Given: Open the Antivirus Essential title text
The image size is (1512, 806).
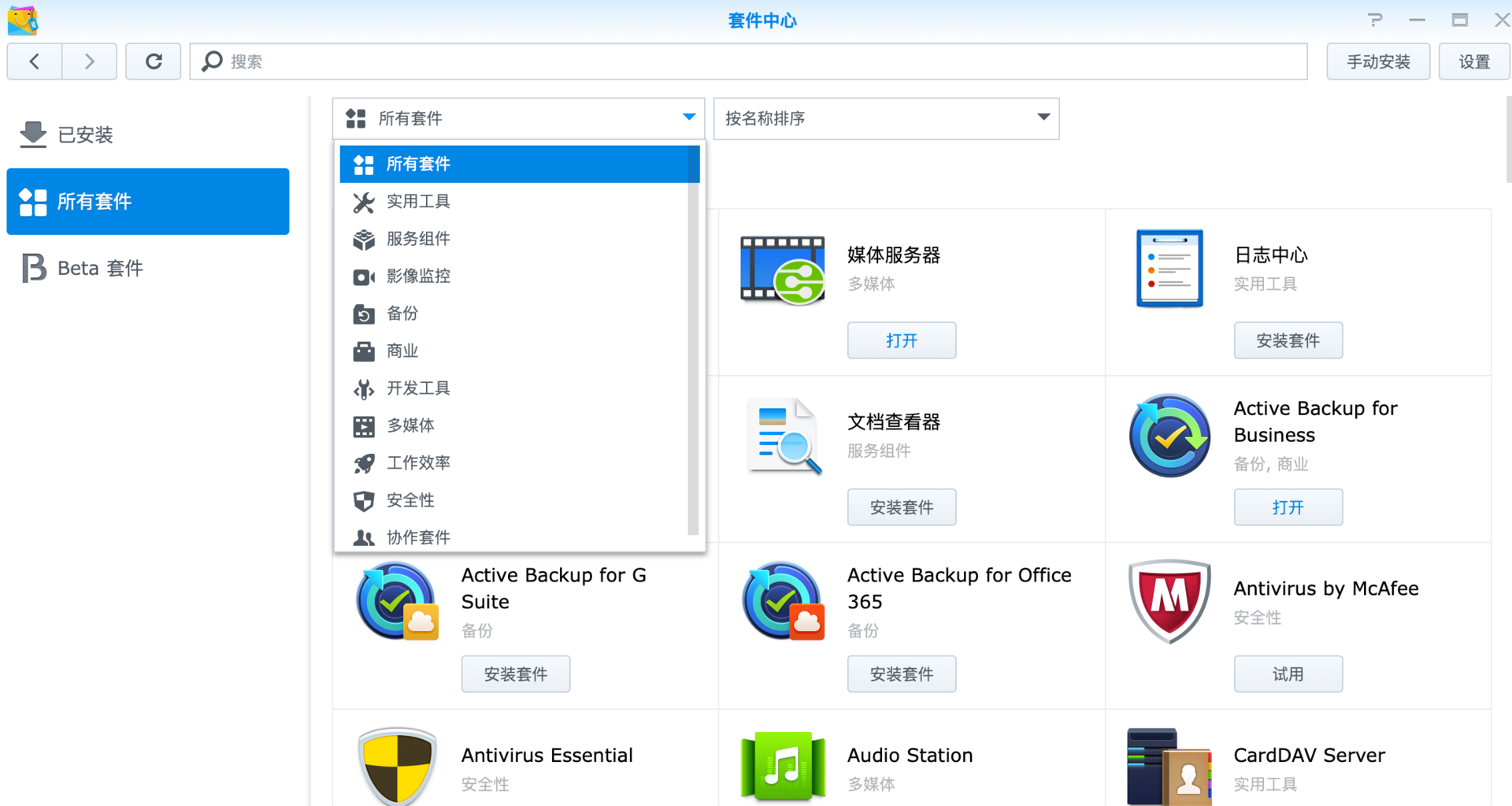Looking at the screenshot, I should (x=547, y=756).
